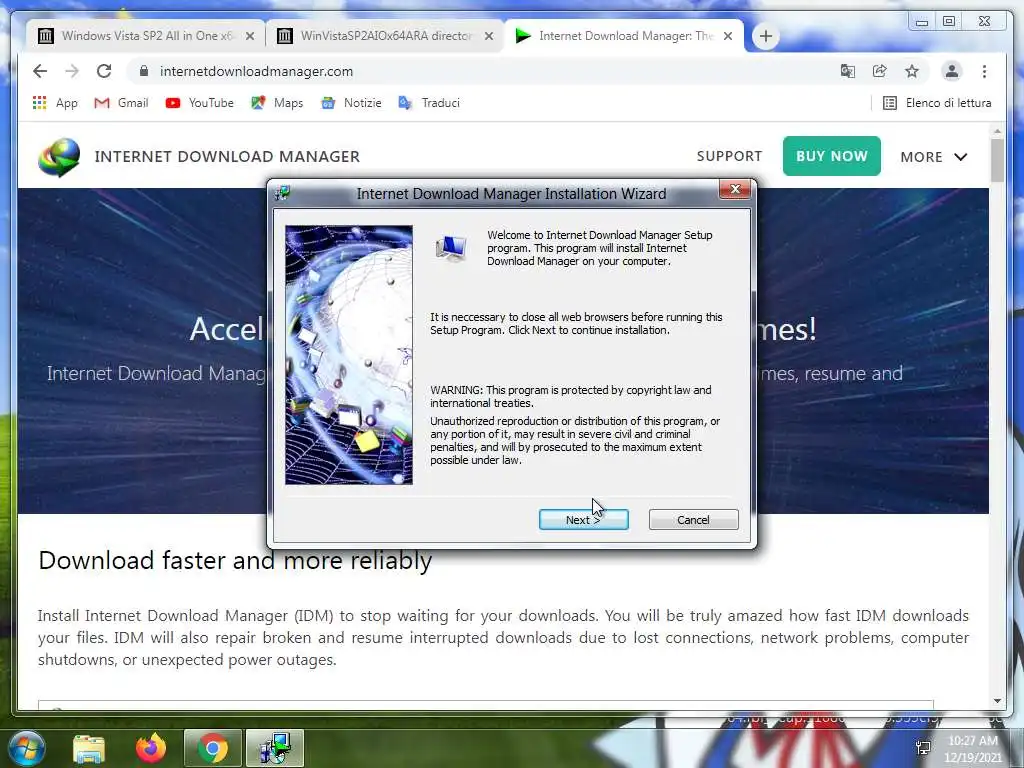Click Next in the IDM Installation Wizard
This screenshot has height=768, width=1024.
tap(583, 520)
